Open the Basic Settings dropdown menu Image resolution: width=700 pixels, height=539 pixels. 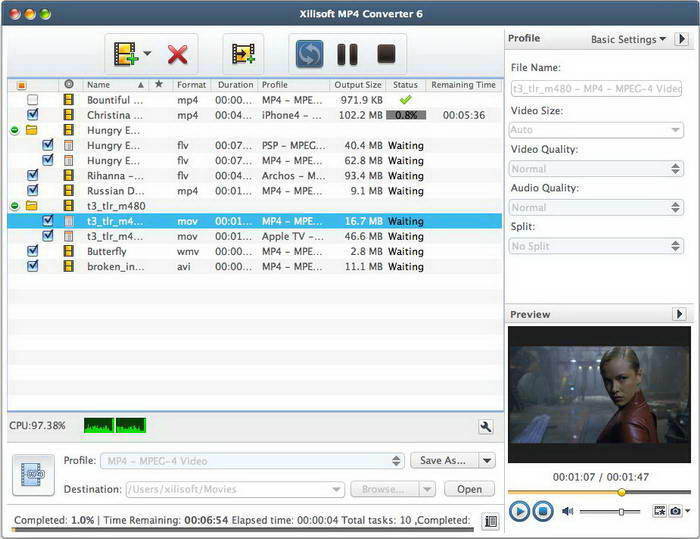(x=629, y=40)
